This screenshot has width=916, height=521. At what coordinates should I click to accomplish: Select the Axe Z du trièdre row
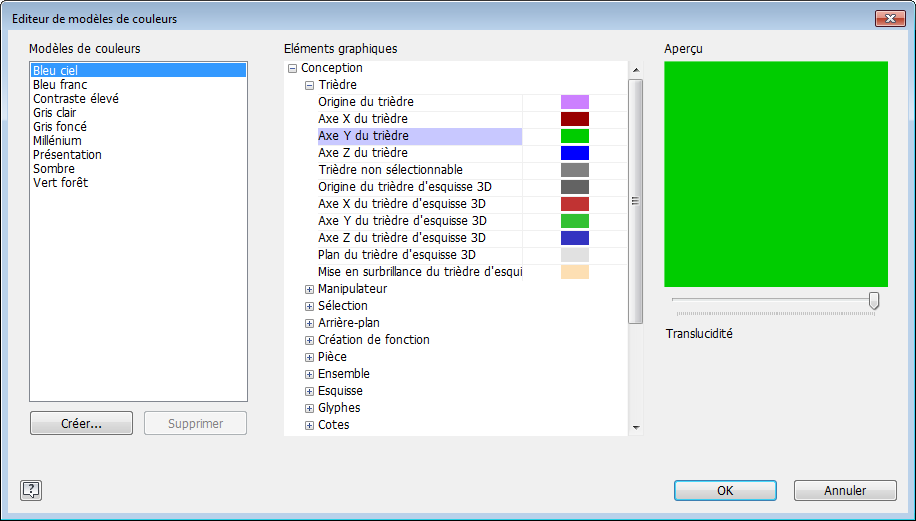tap(419, 153)
